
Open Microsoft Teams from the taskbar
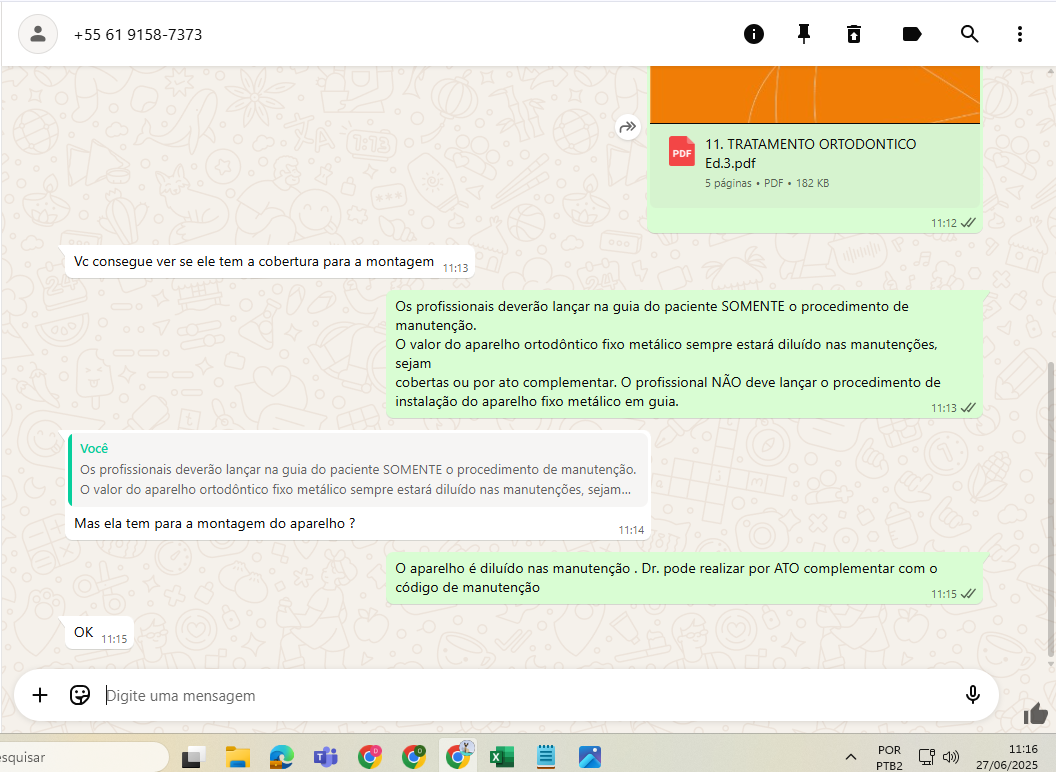pyautogui.click(x=325, y=757)
